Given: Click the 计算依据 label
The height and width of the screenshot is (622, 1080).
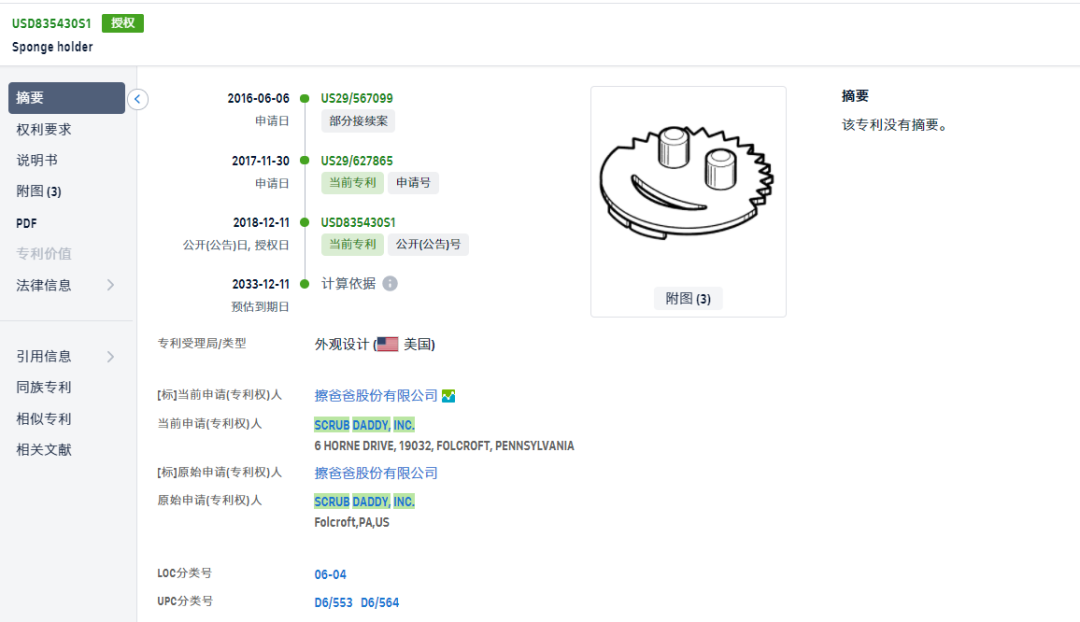Looking at the screenshot, I should click(349, 284).
